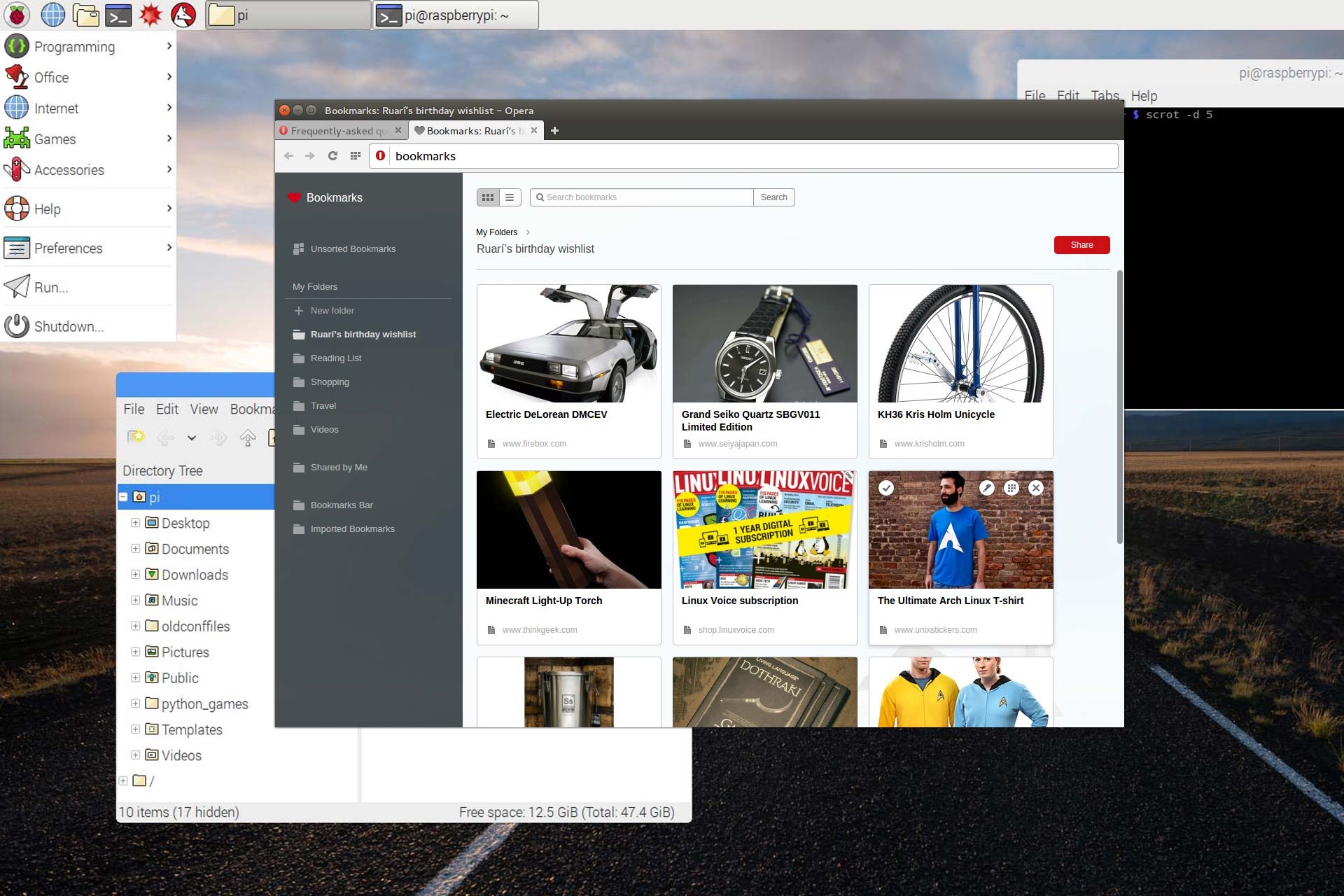
Task: Open the Electric DeLorean DMCEV bookmark
Action: click(x=569, y=372)
